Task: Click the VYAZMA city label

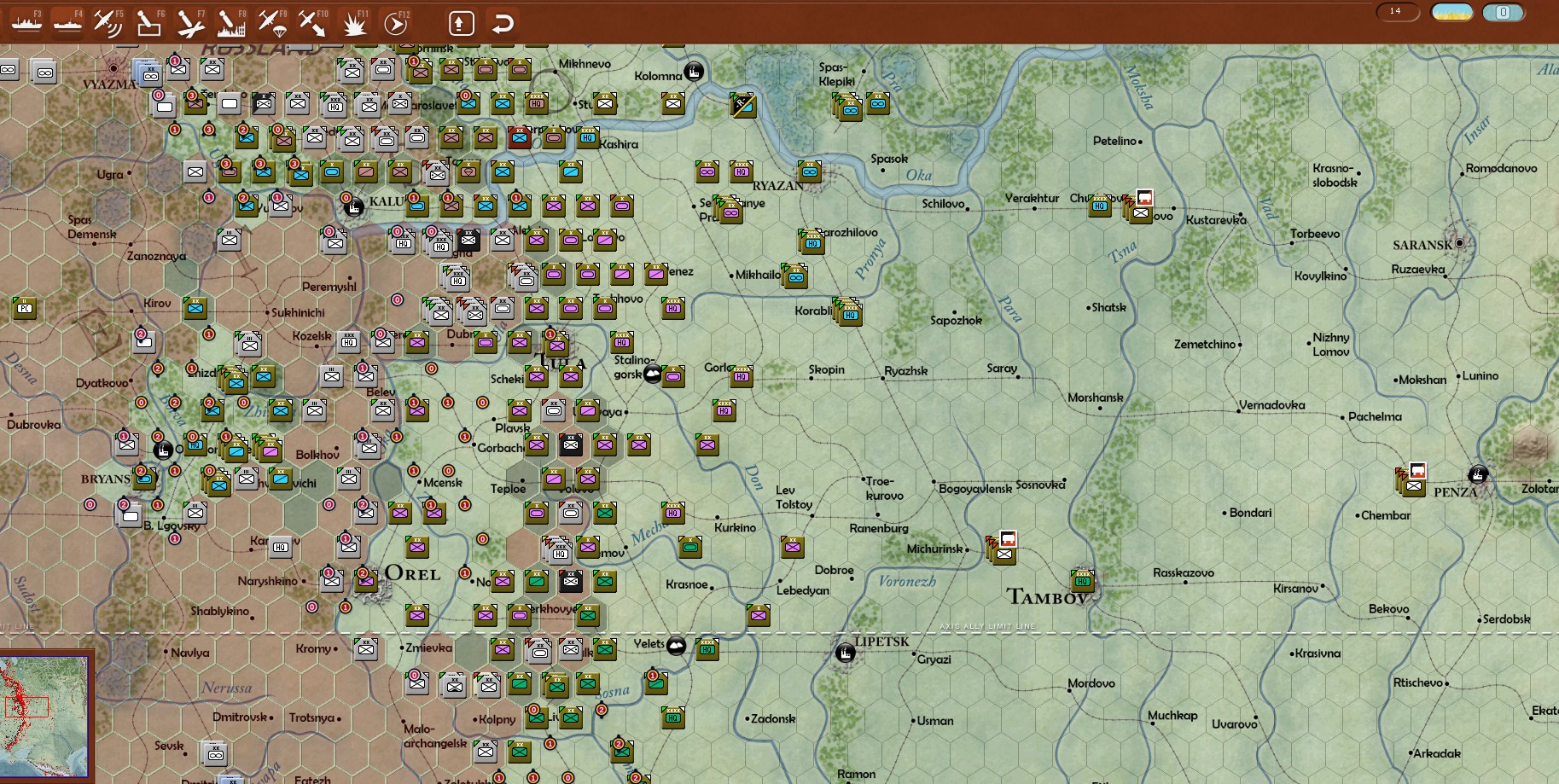Action: coord(109,84)
